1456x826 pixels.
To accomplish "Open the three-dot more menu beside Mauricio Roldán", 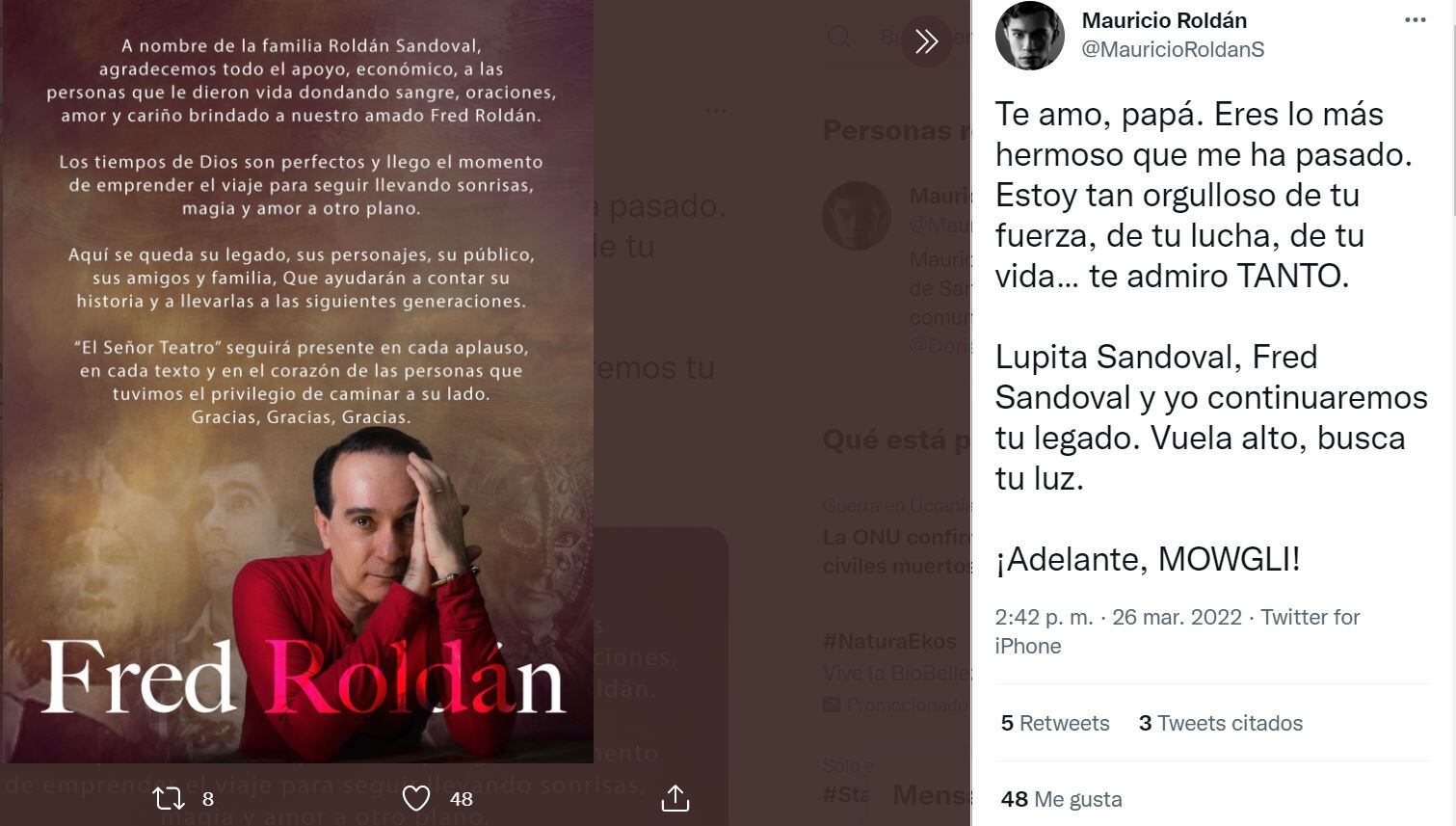I will [1415, 20].
